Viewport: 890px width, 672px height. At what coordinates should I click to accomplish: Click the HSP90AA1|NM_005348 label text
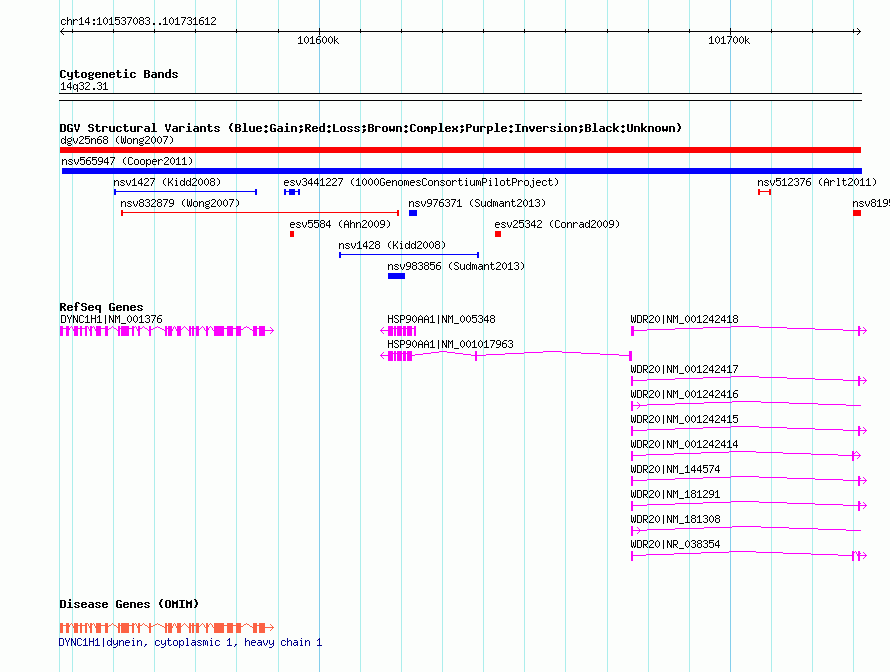click(x=441, y=320)
